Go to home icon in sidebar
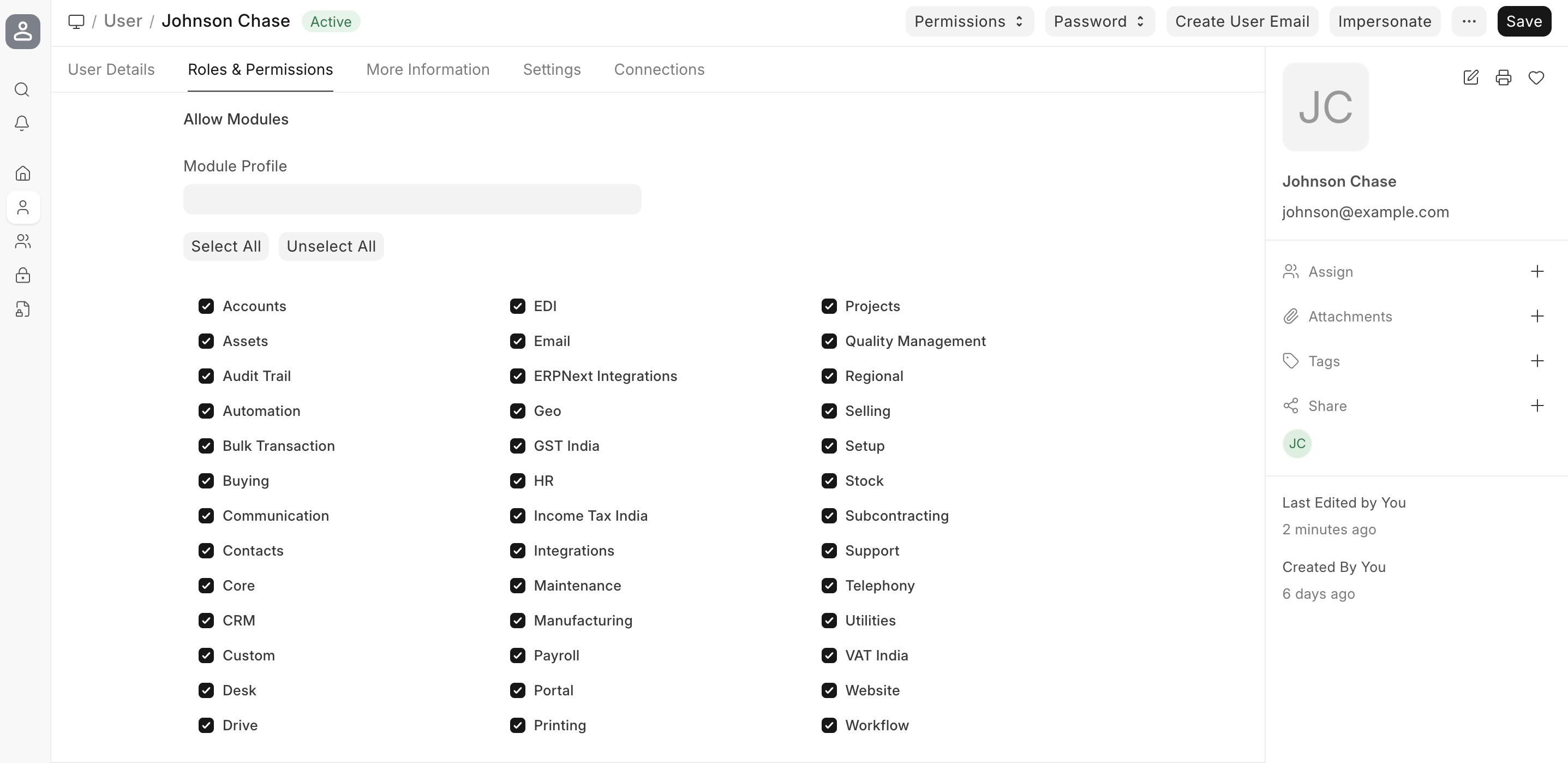Screen dimensions: 1568x763 (22, 174)
